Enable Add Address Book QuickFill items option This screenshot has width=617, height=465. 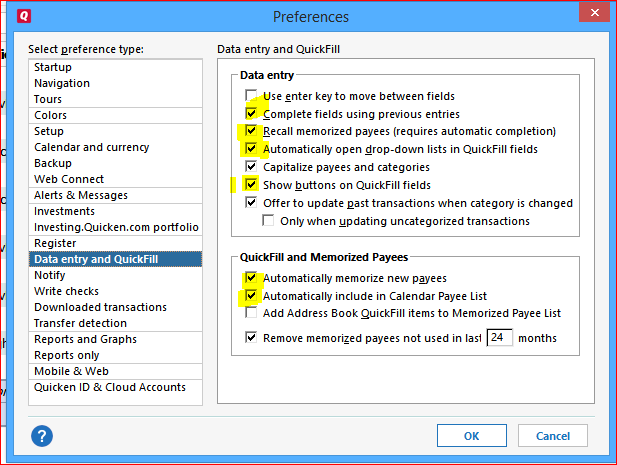(x=251, y=312)
